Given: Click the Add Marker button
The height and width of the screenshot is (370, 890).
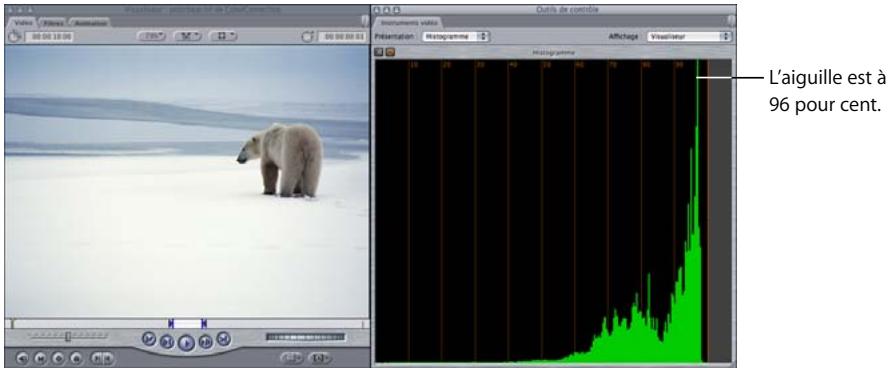Looking at the screenshot, I should (x=77, y=358).
